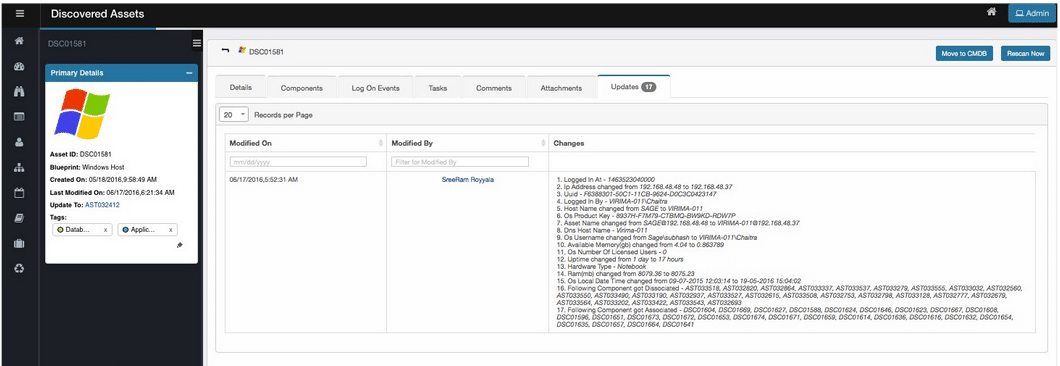Select the binoculars discovery icon in sidebar

tap(20, 91)
